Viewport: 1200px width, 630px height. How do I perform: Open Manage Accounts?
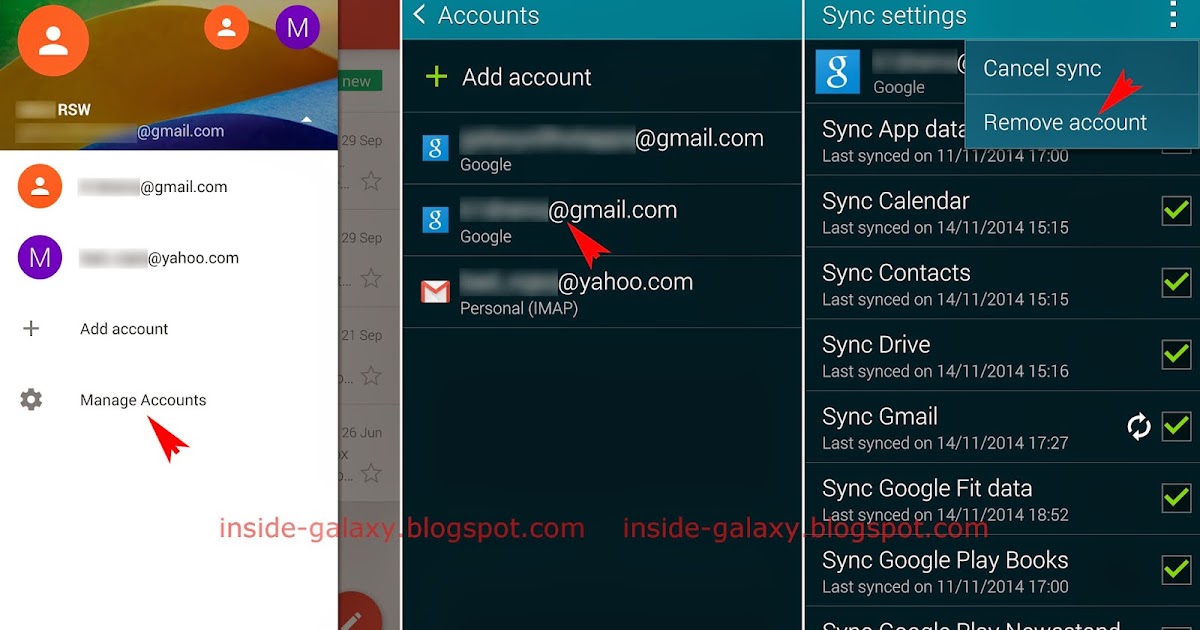[x=143, y=400]
